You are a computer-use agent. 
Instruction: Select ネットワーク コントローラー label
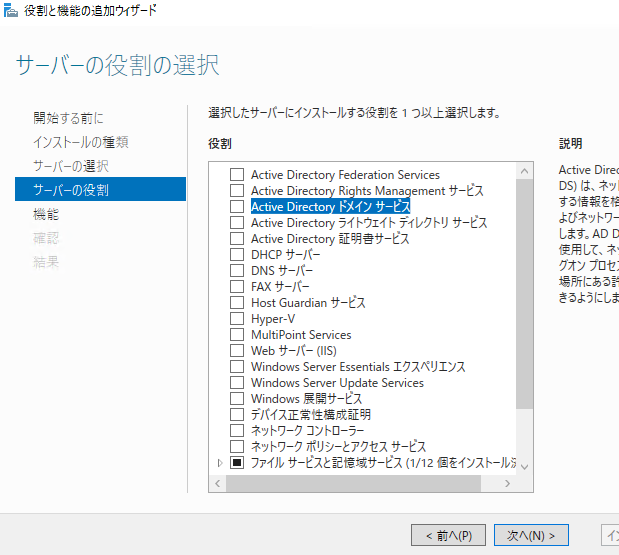tap(308, 431)
